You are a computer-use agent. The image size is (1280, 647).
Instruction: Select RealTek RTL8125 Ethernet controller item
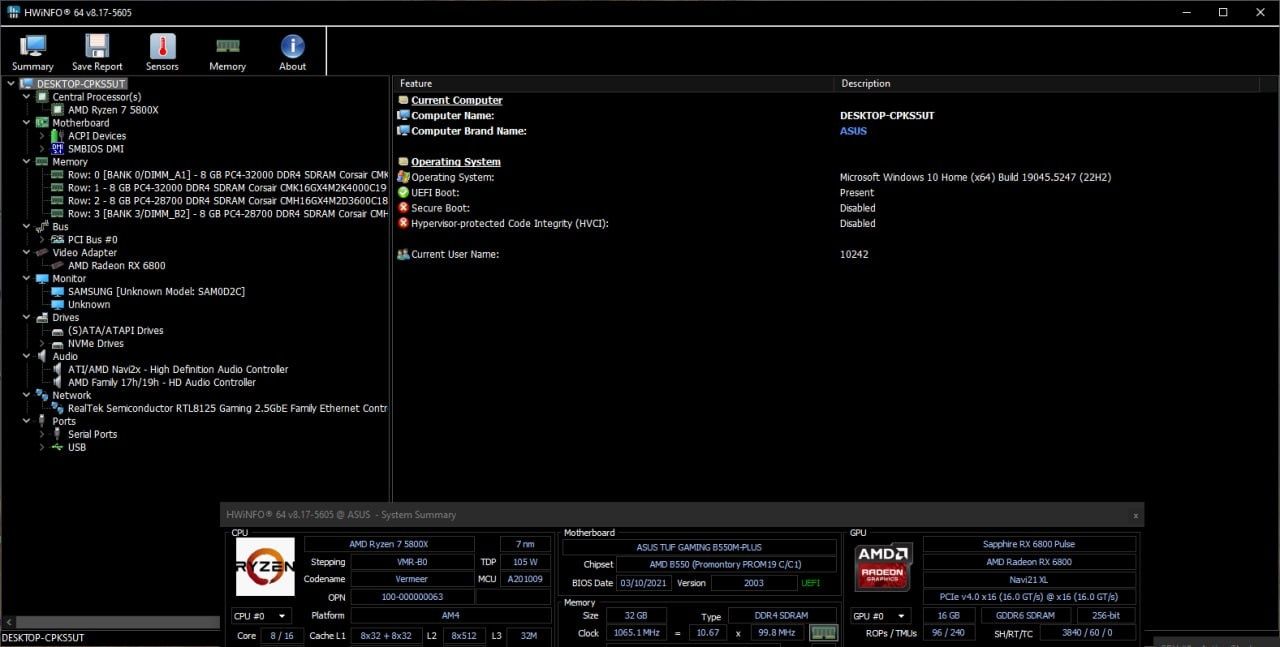tap(228, 408)
